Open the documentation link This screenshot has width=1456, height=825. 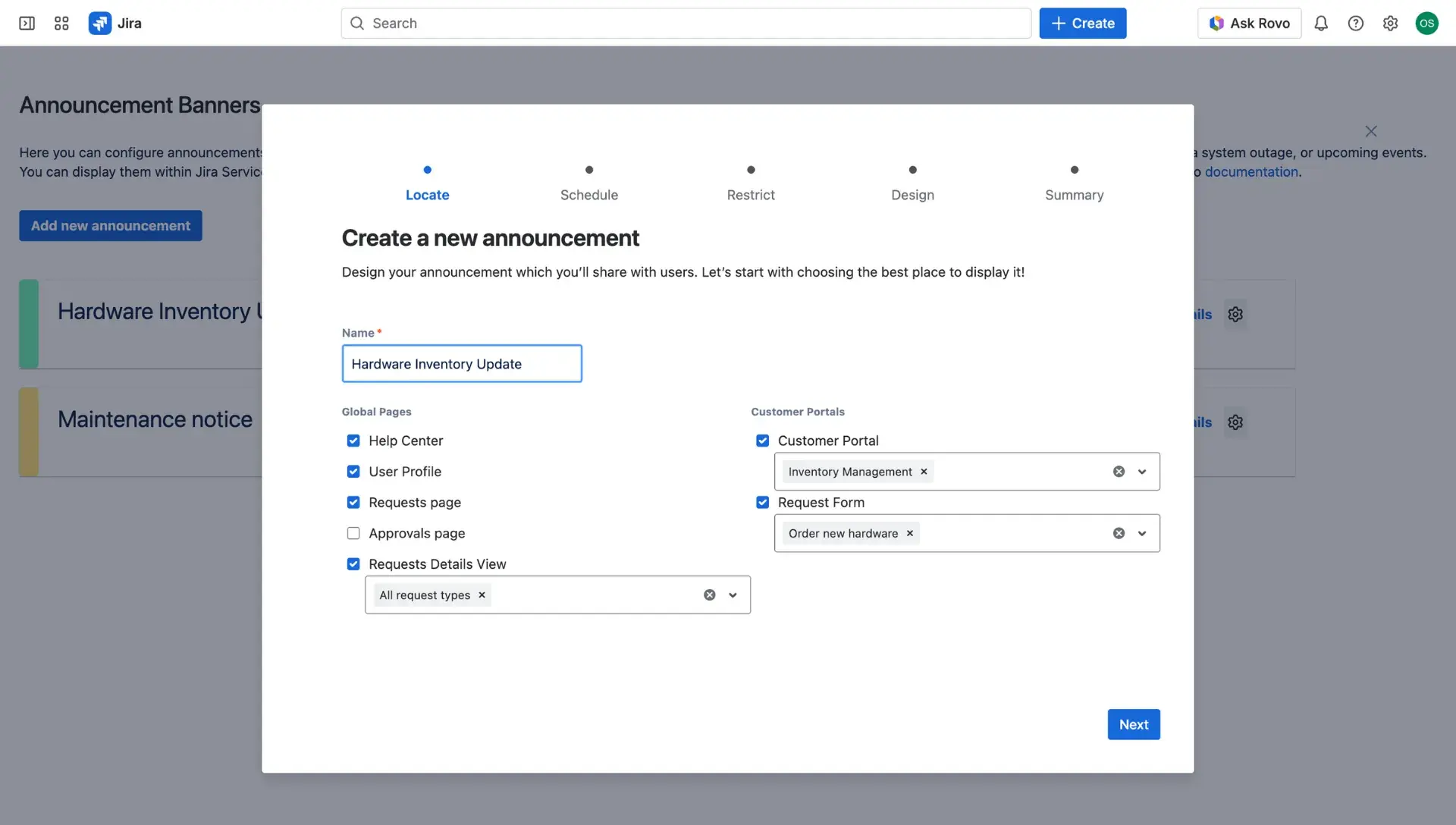point(1250,171)
